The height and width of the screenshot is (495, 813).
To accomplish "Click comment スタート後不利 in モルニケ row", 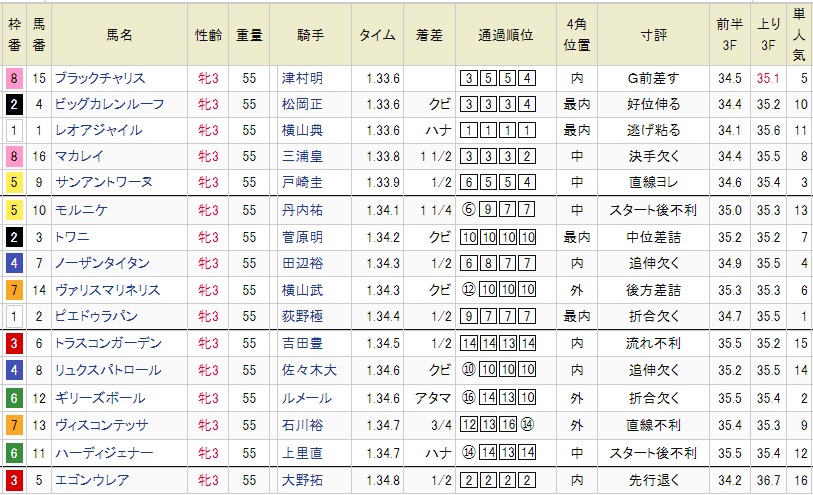I will 654,210.
